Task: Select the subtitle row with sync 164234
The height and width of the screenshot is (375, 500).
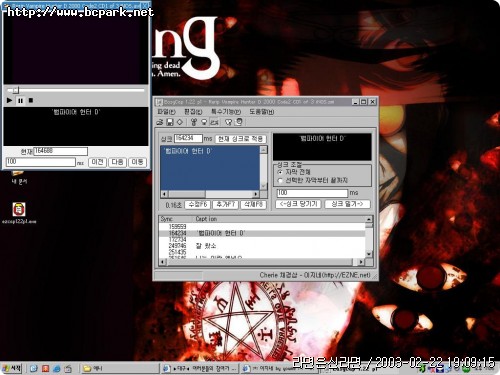Action: [x=262, y=233]
